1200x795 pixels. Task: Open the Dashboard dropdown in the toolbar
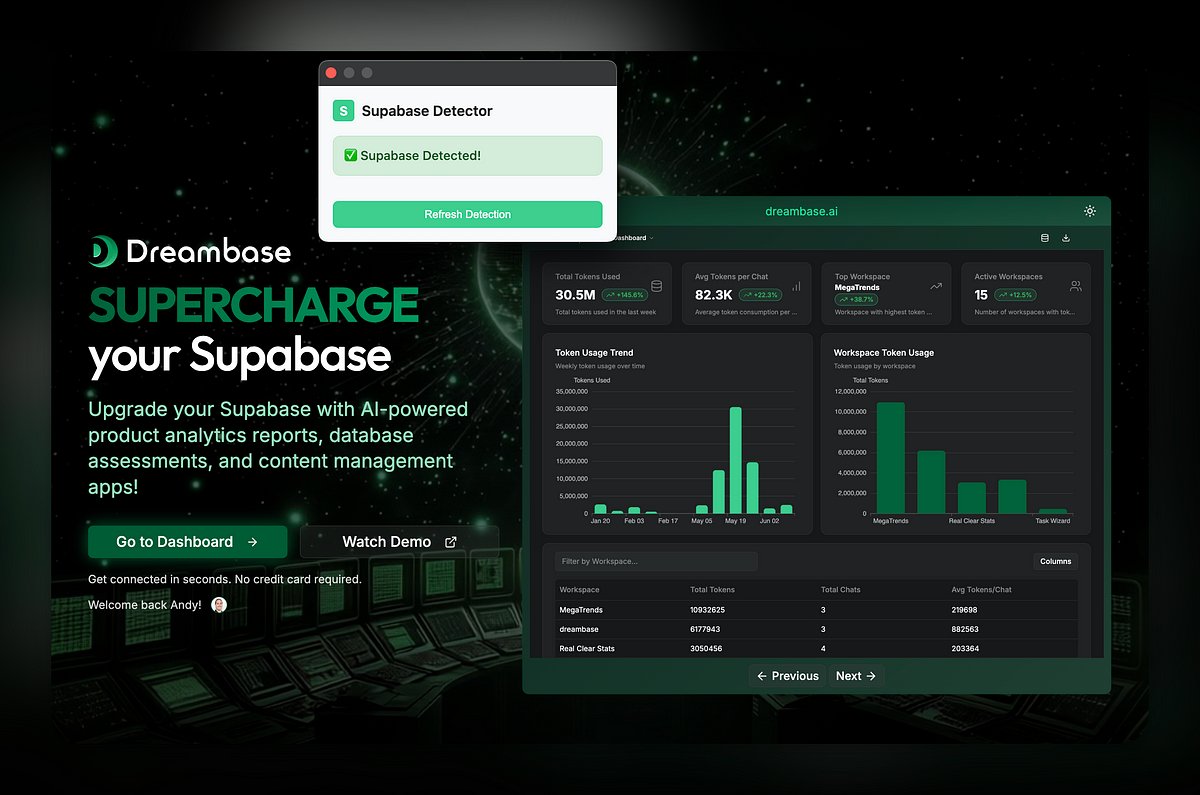click(x=632, y=238)
